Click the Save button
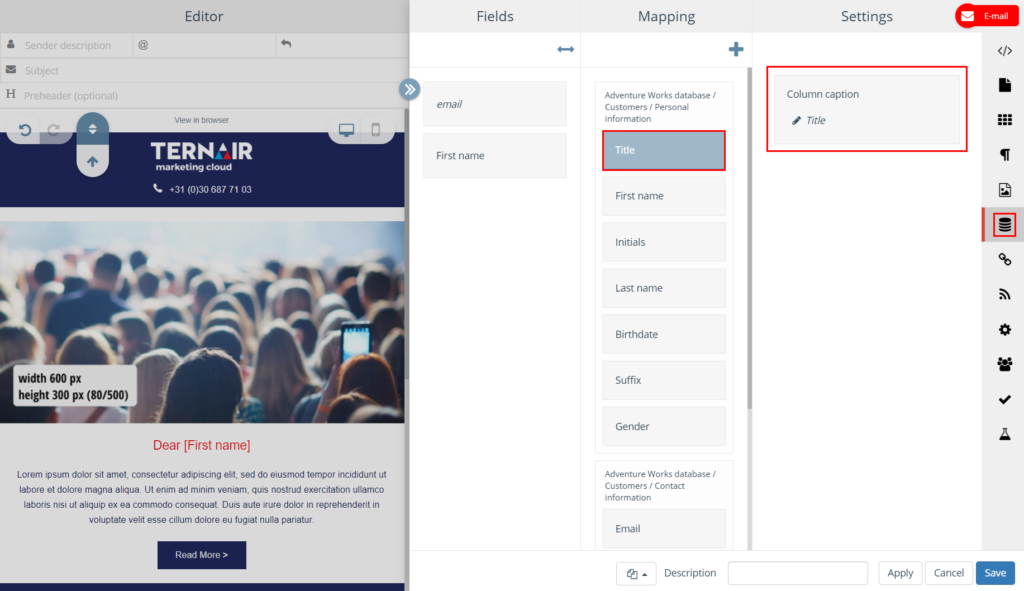 coord(995,573)
